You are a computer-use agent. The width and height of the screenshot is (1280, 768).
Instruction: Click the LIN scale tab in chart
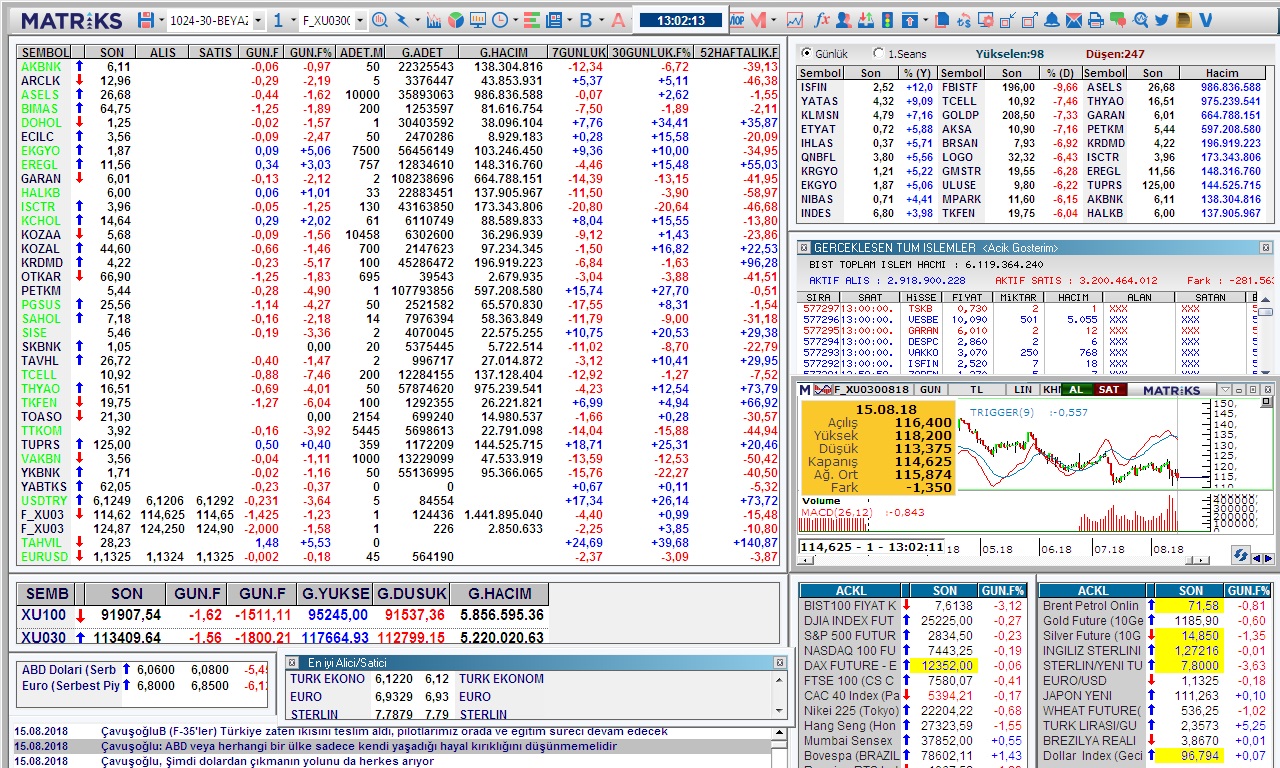click(1022, 389)
